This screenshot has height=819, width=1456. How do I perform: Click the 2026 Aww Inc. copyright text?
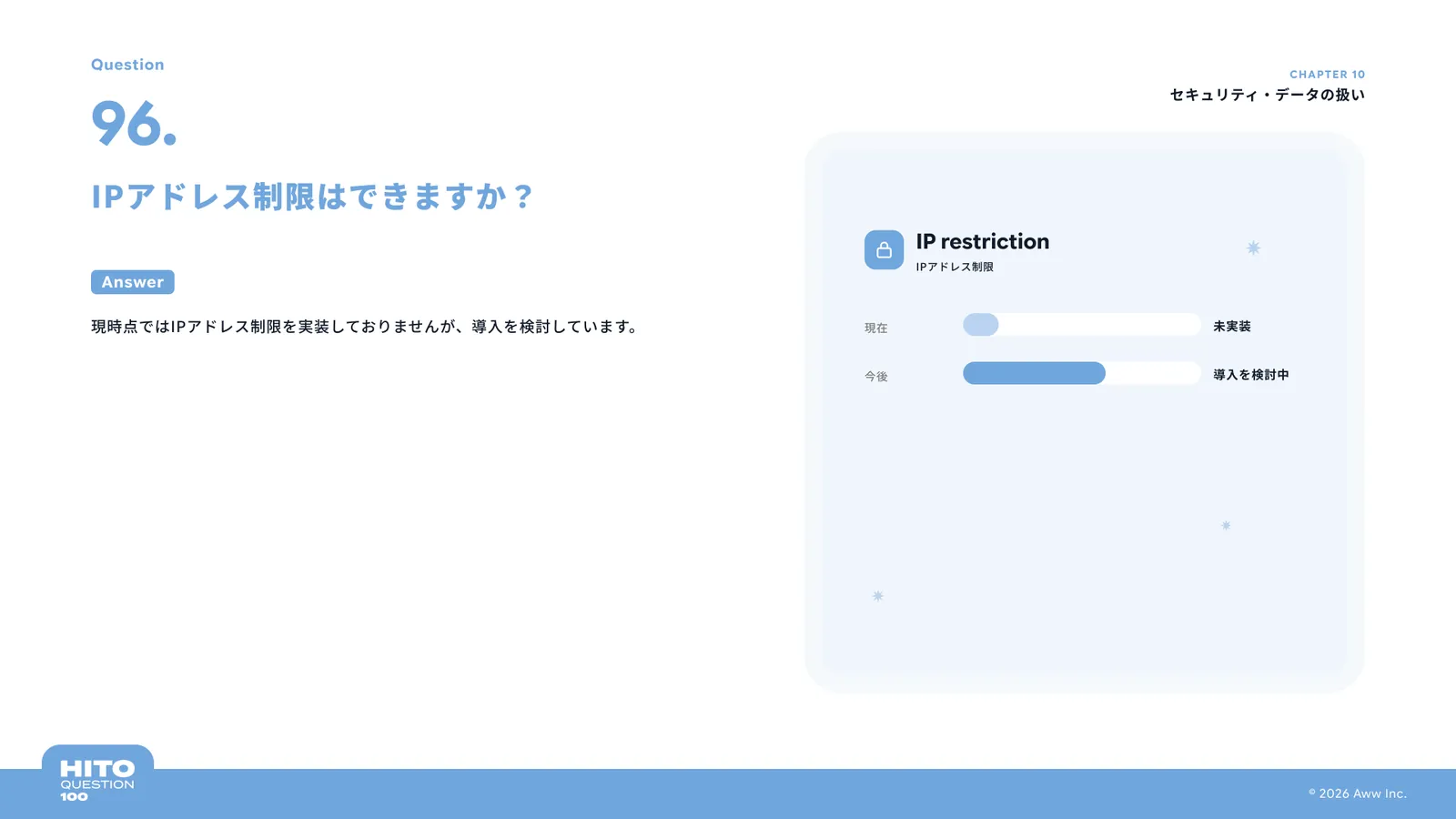[1358, 794]
